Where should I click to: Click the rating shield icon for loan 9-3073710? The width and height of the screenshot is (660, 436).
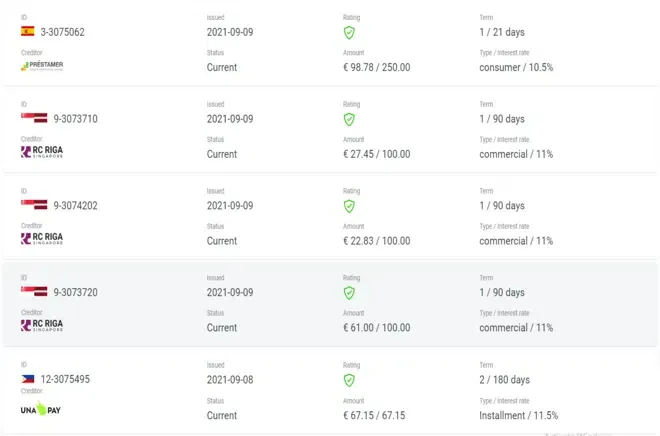click(349, 119)
